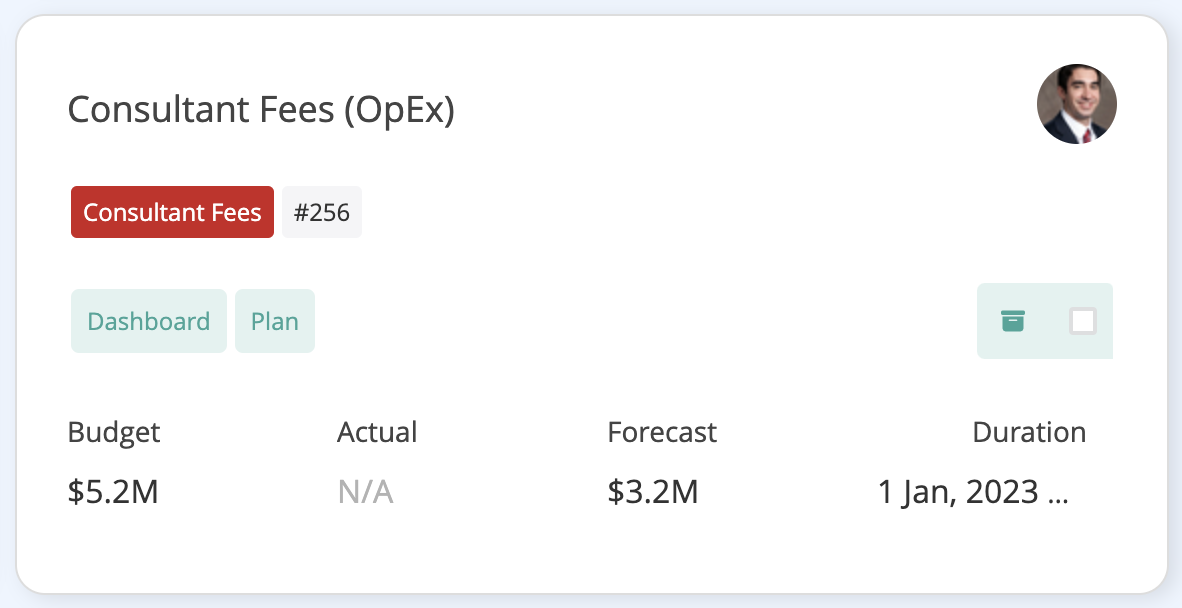Click the Forecast column label
Viewport: 1182px width, 608px height.
coord(662,432)
